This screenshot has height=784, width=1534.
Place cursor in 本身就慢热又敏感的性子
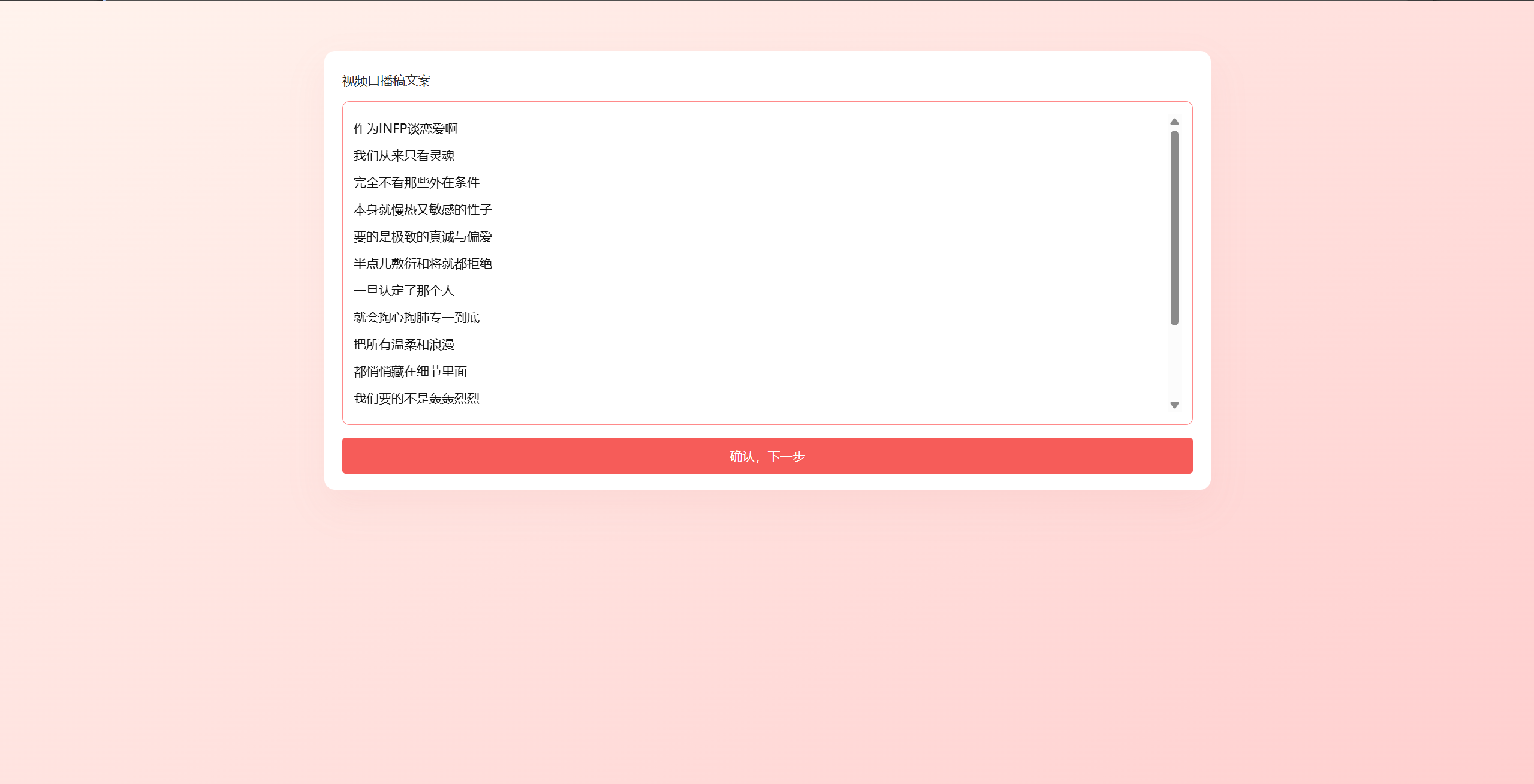click(423, 210)
